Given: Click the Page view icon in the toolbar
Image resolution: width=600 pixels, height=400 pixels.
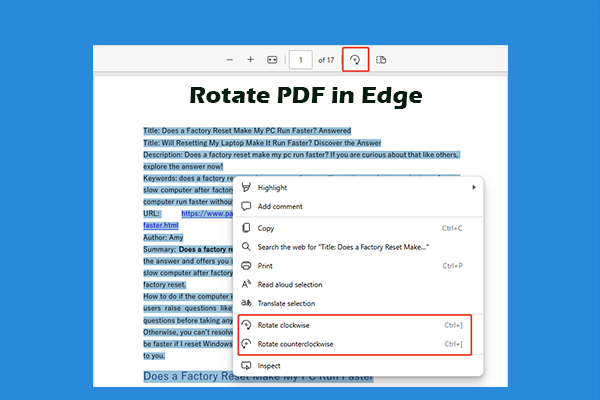Looking at the screenshot, I should pos(381,60).
